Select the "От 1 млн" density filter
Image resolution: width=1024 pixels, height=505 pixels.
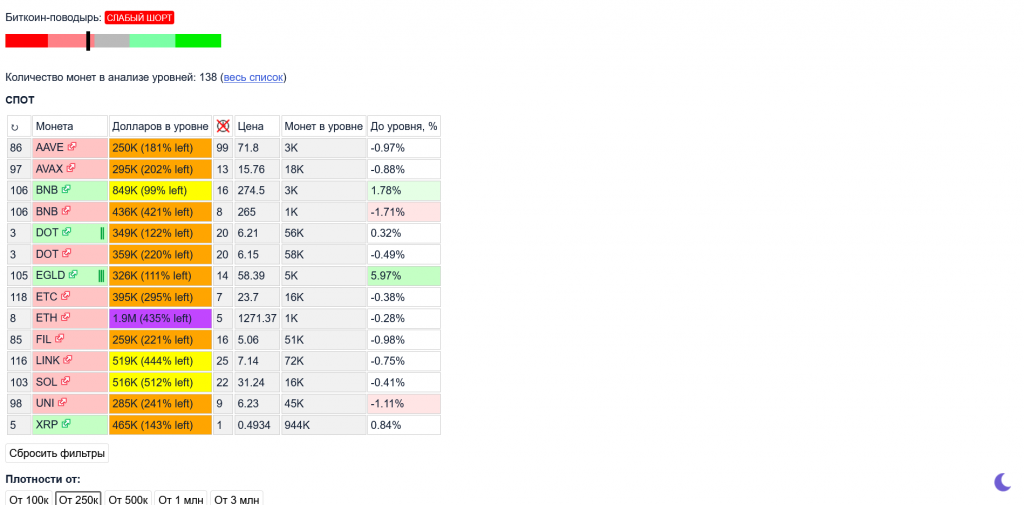coord(181,499)
